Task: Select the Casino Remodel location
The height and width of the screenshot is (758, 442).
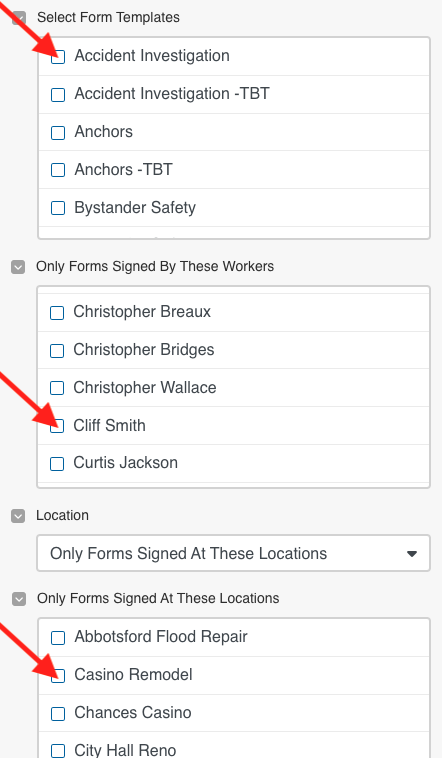Action: click(58, 675)
